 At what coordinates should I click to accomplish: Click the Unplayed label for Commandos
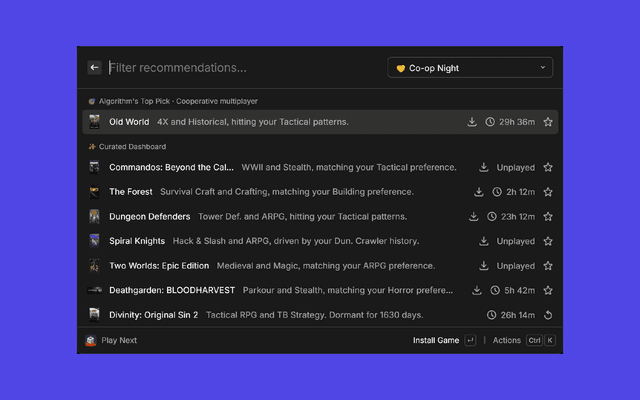coord(516,167)
